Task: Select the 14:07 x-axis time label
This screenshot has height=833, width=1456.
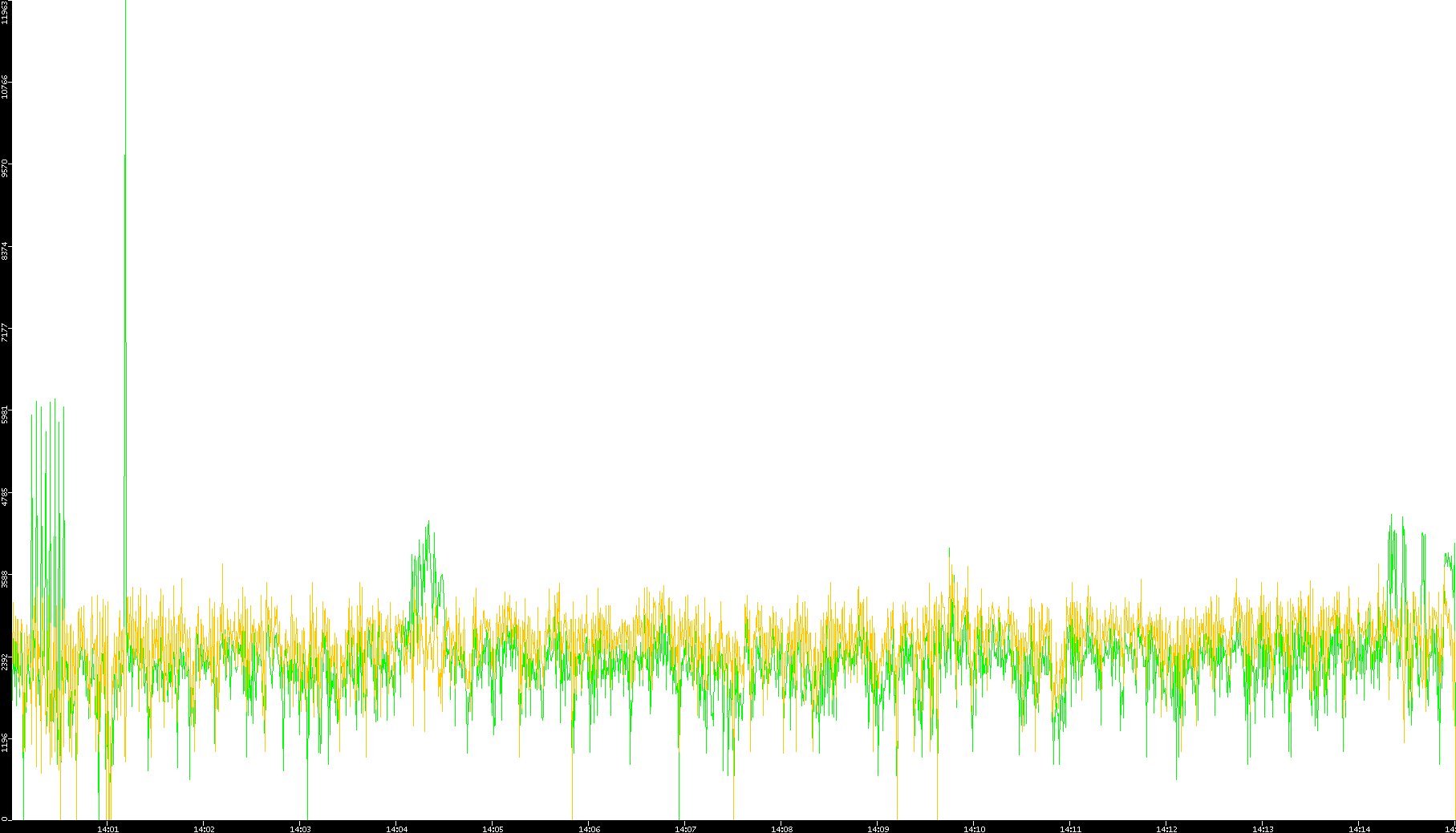Action: click(x=685, y=829)
